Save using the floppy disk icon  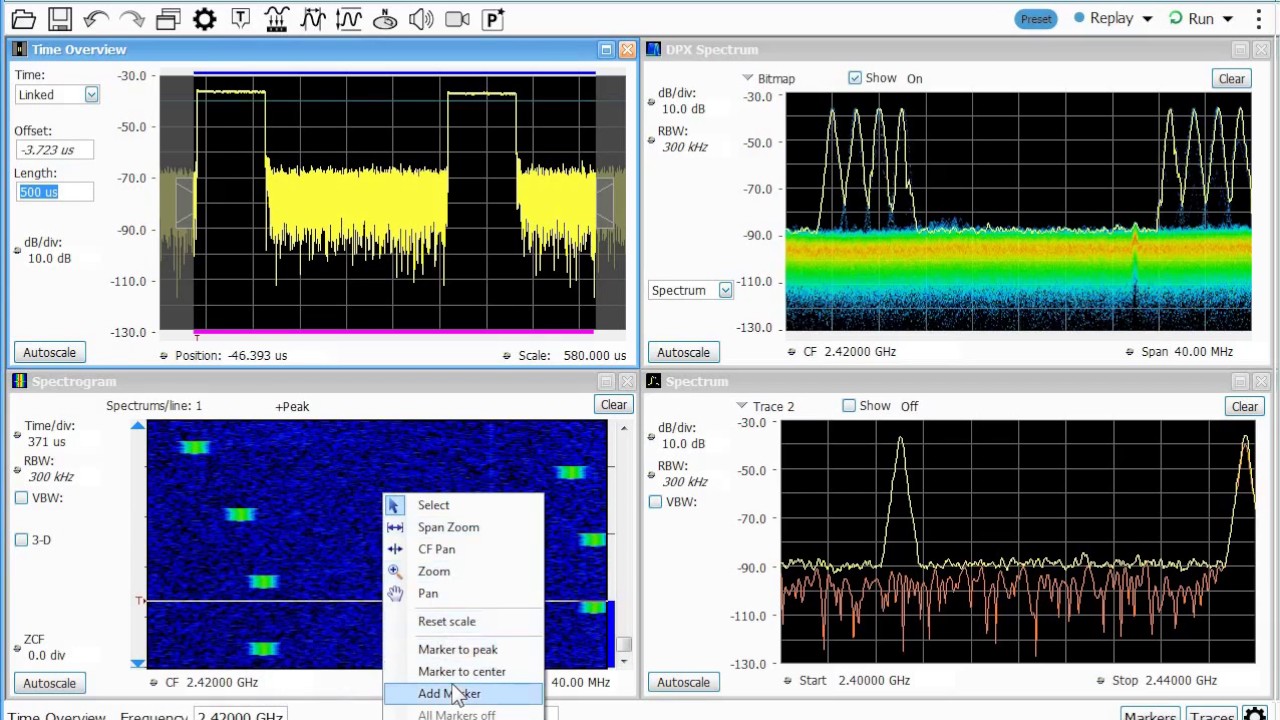click(59, 18)
